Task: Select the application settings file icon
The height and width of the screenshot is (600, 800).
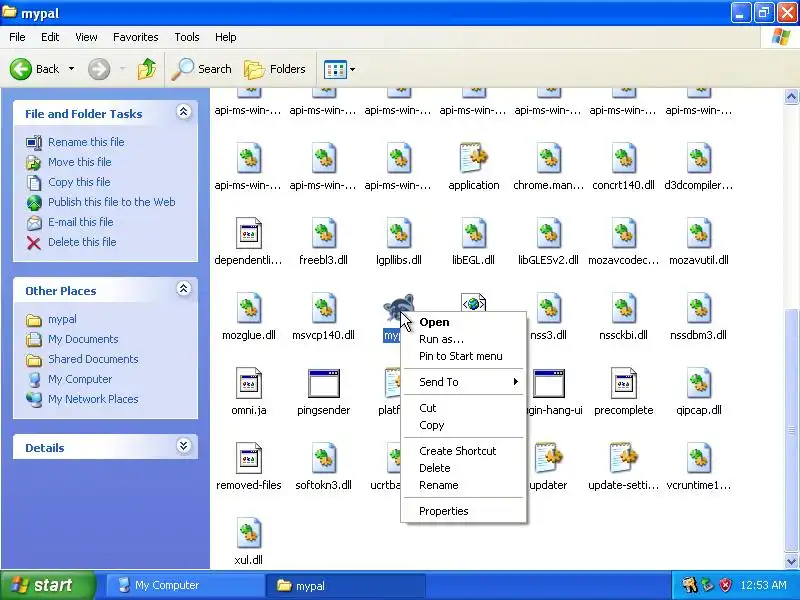Action: point(473,159)
